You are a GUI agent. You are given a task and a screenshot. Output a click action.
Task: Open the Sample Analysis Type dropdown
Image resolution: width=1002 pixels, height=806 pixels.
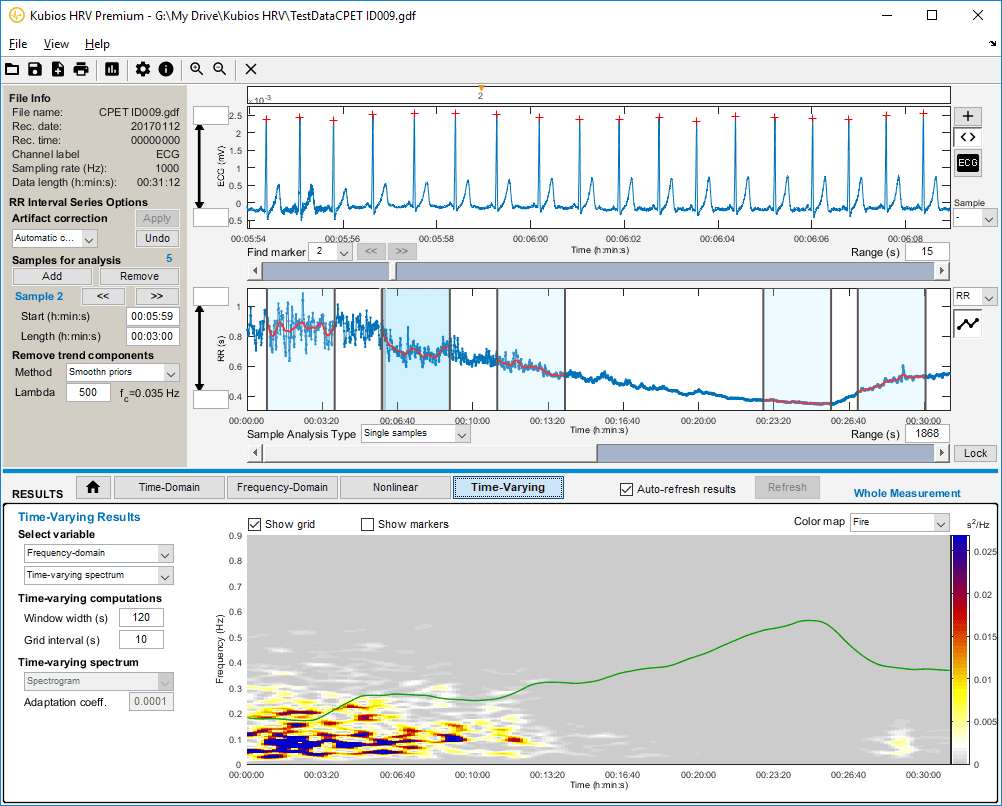pyautogui.click(x=414, y=434)
